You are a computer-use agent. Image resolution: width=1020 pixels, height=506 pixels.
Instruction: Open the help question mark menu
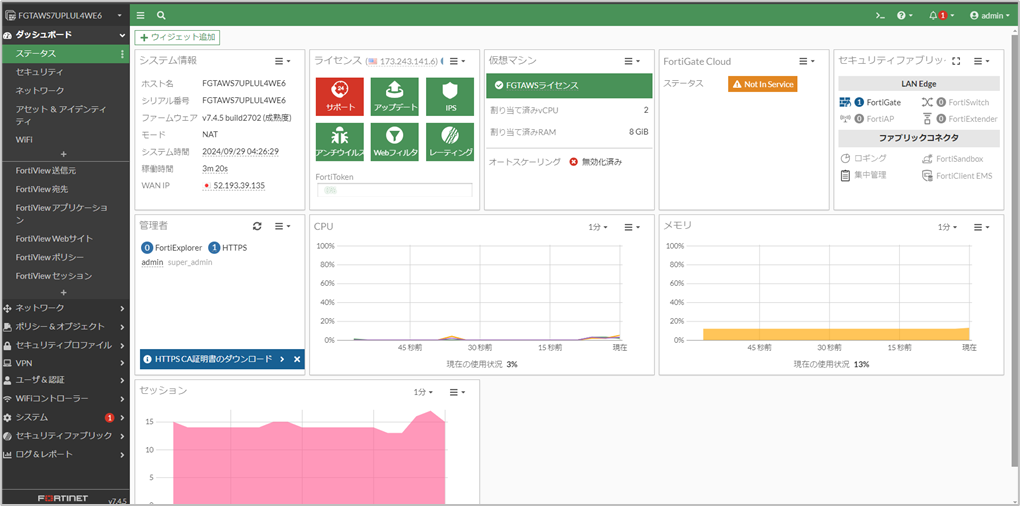[905, 15]
